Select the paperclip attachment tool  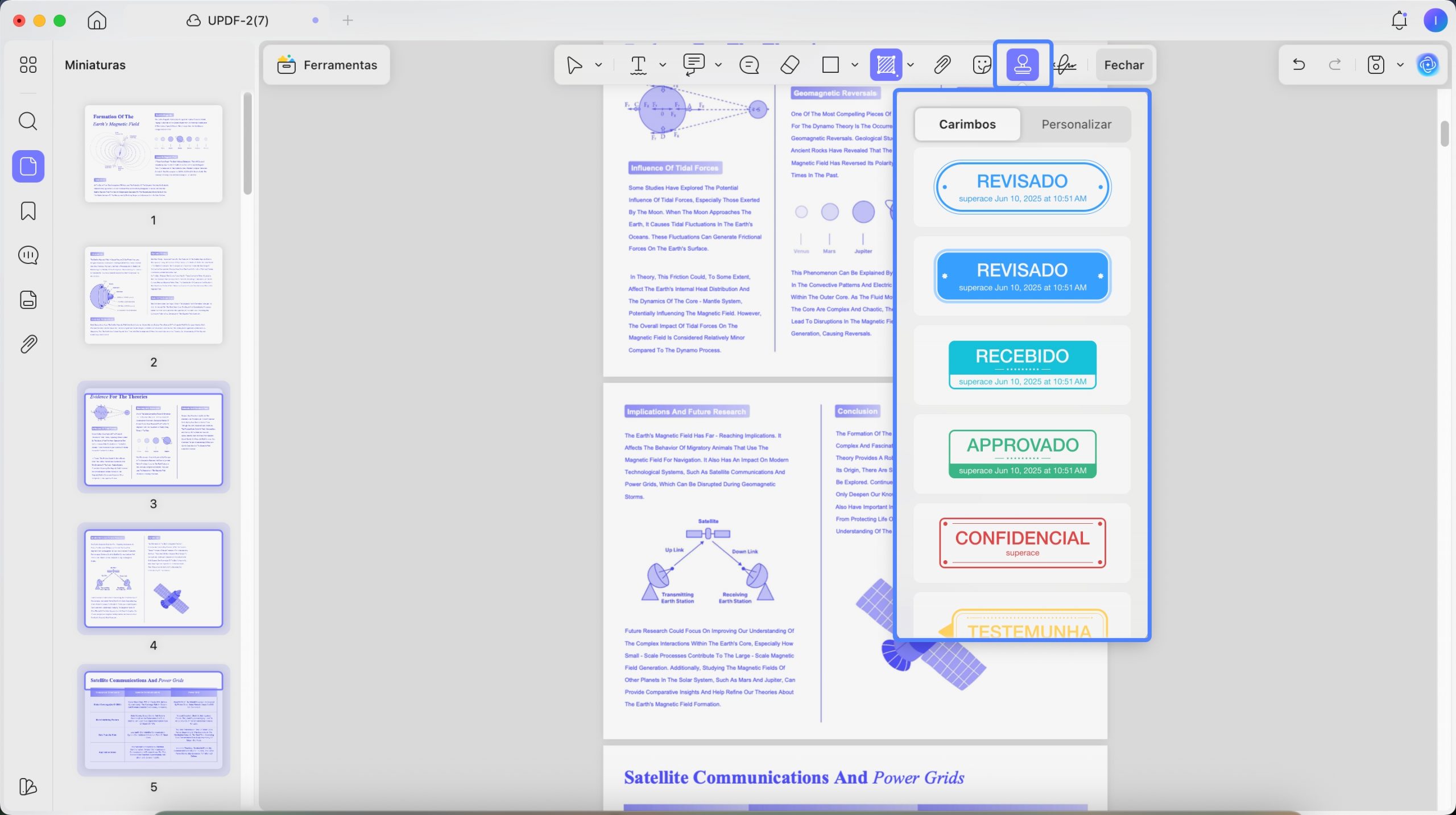(x=942, y=65)
